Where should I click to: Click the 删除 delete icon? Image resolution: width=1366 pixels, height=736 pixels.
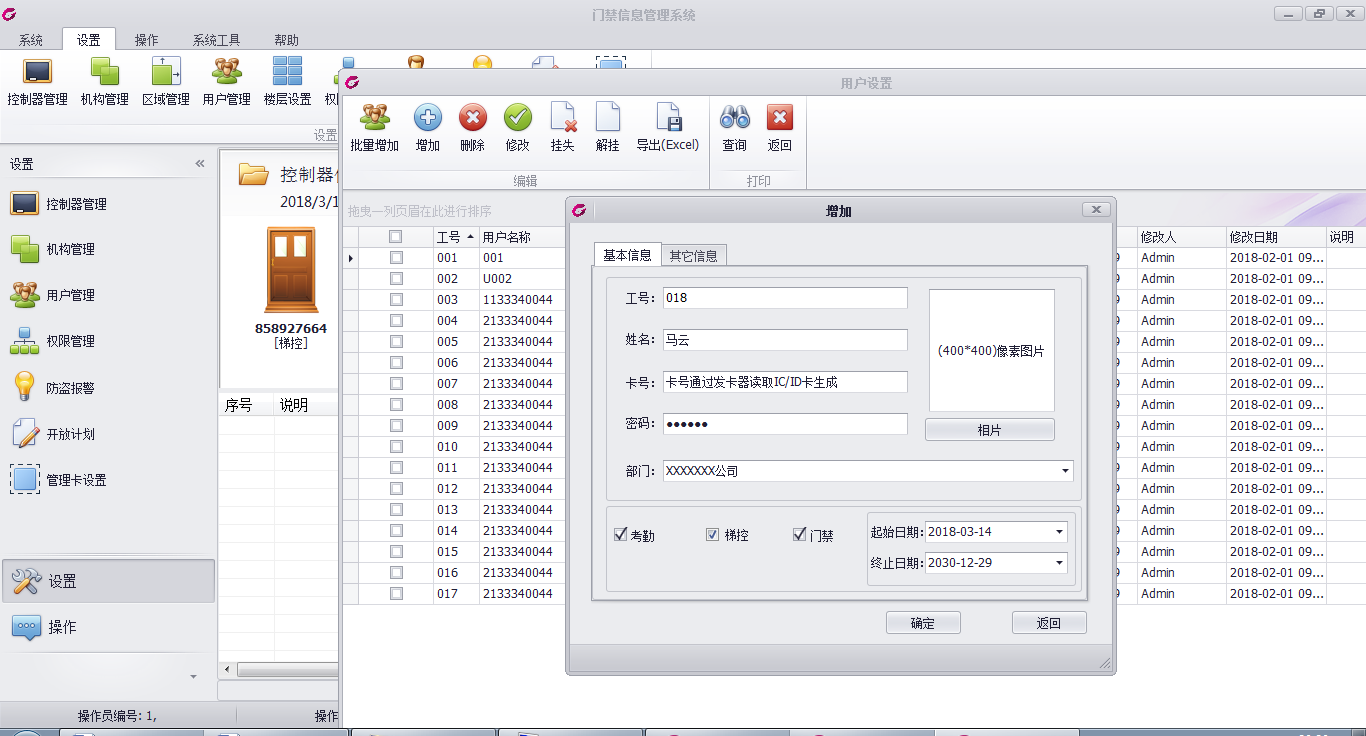pos(472,119)
